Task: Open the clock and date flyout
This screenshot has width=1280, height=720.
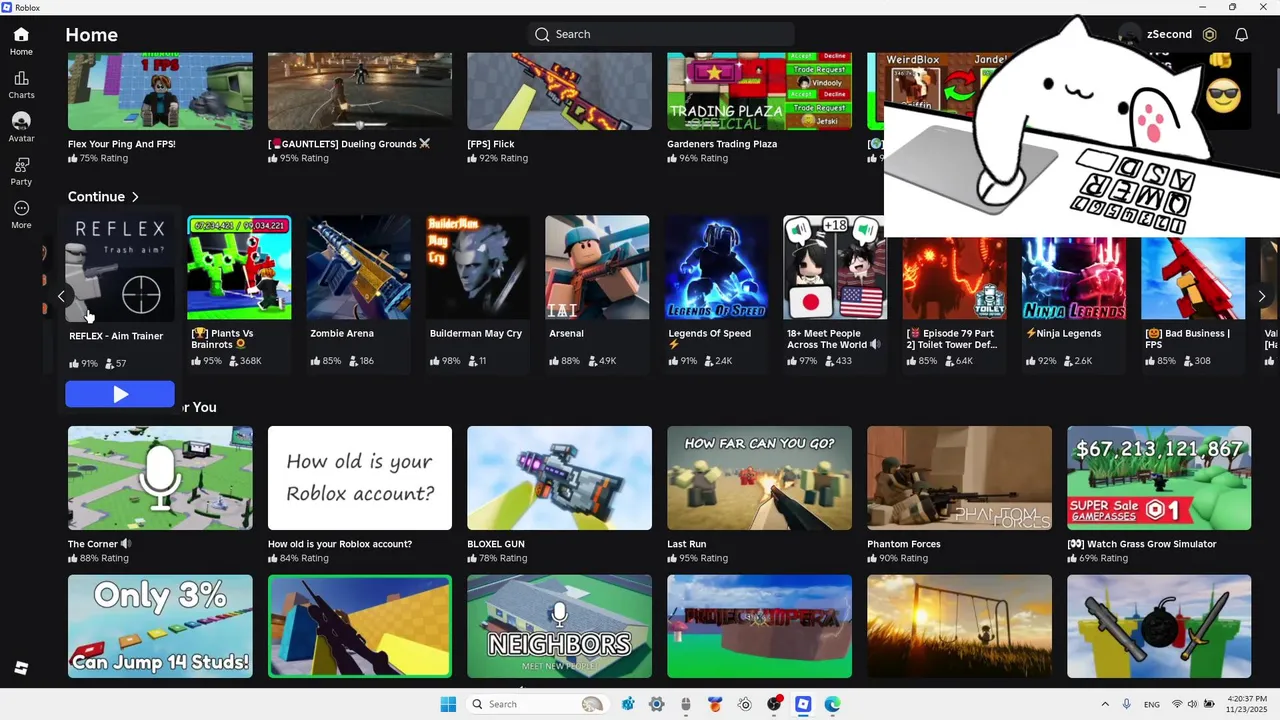Action: [x=1246, y=704]
